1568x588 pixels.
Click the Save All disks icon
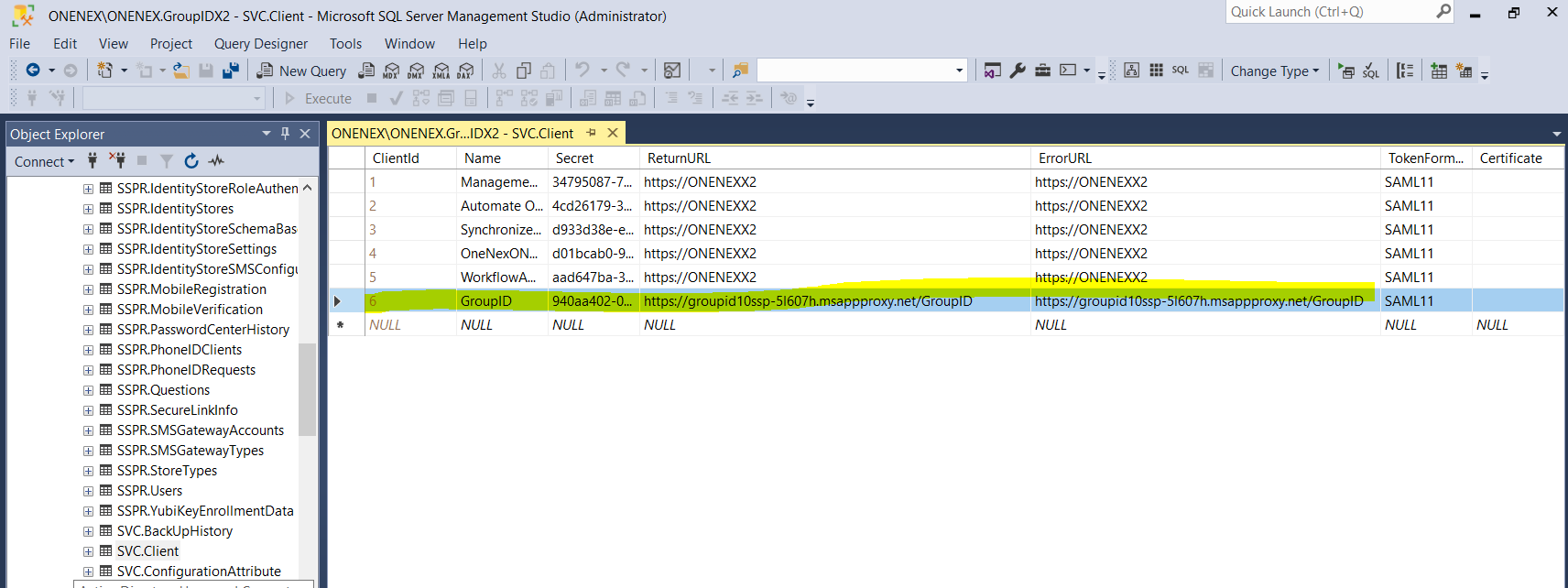pos(231,71)
